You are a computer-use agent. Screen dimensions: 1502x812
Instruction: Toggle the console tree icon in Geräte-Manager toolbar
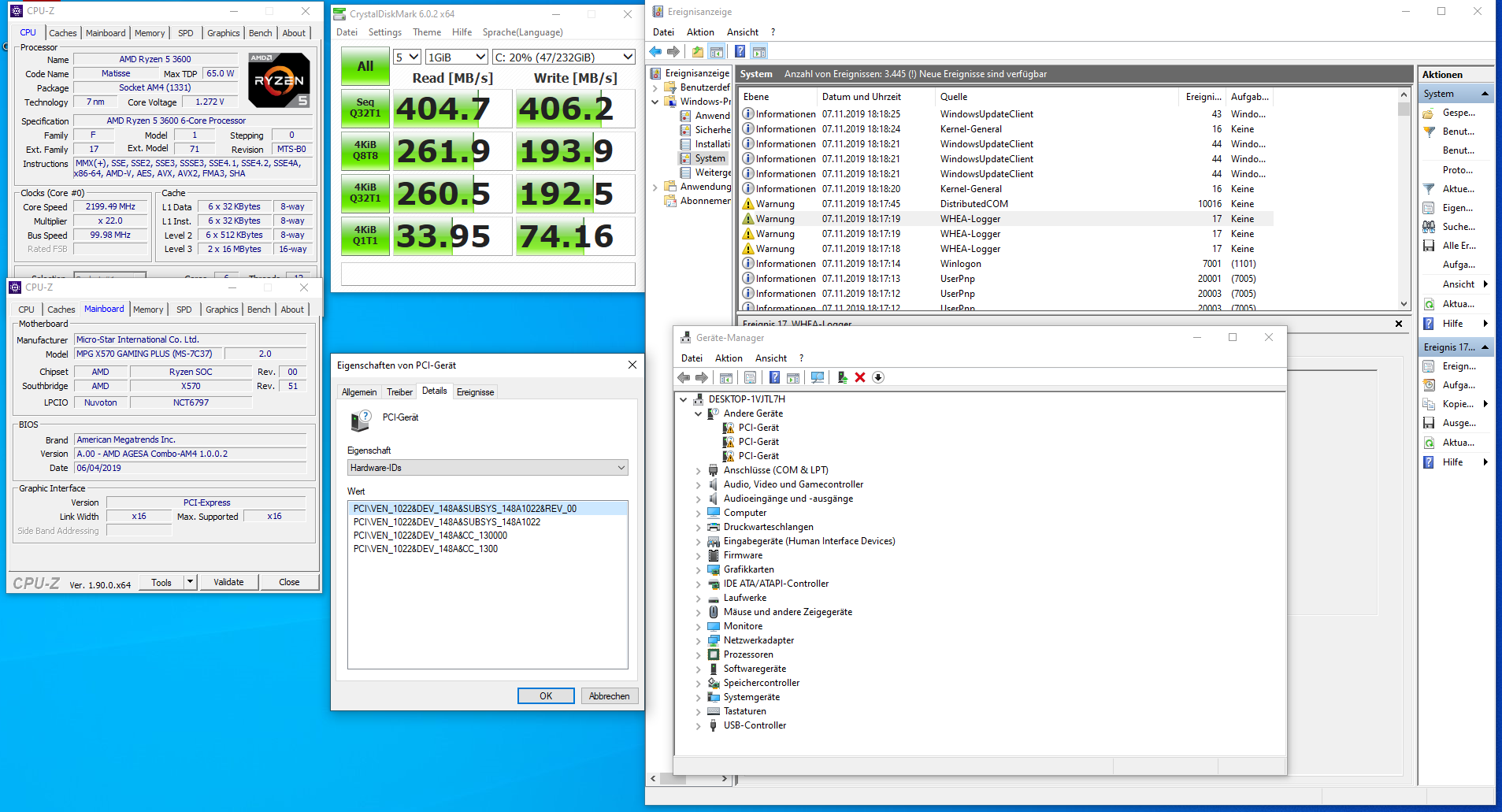tap(726, 378)
